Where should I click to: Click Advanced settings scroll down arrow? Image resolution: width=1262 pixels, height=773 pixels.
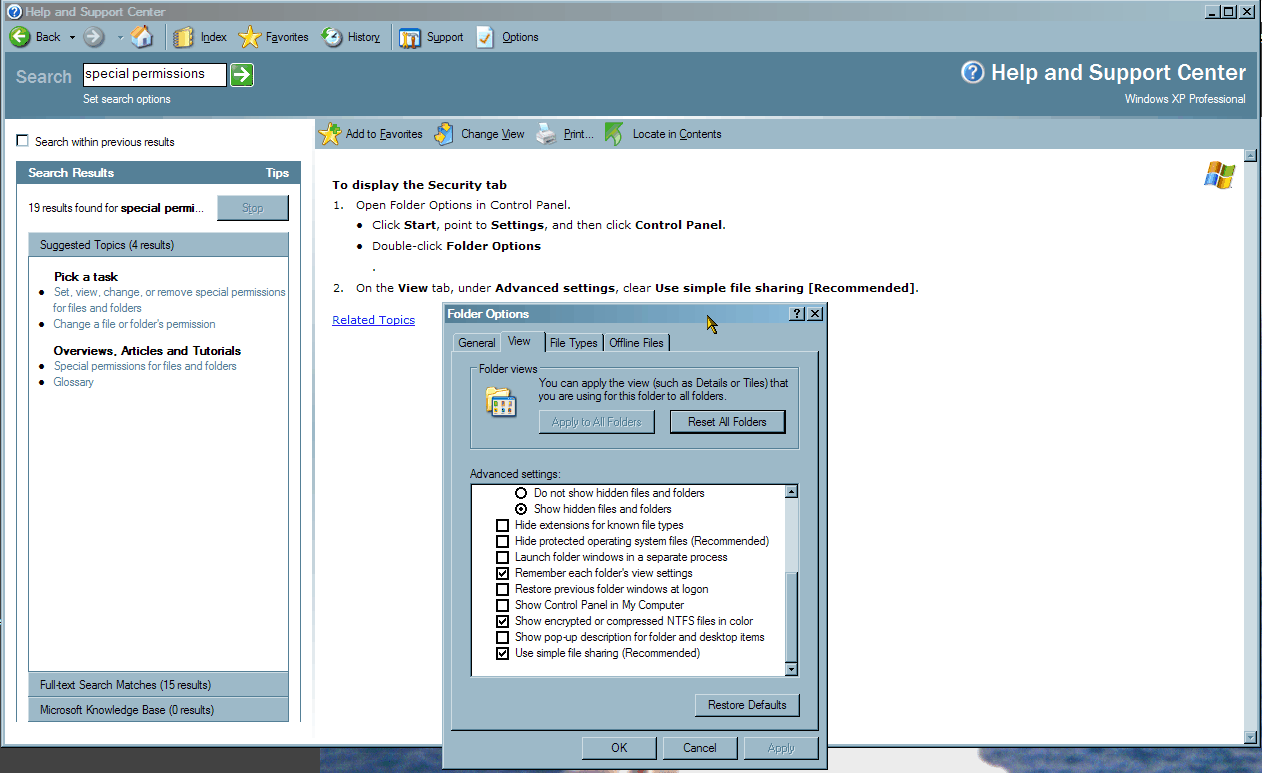point(791,669)
